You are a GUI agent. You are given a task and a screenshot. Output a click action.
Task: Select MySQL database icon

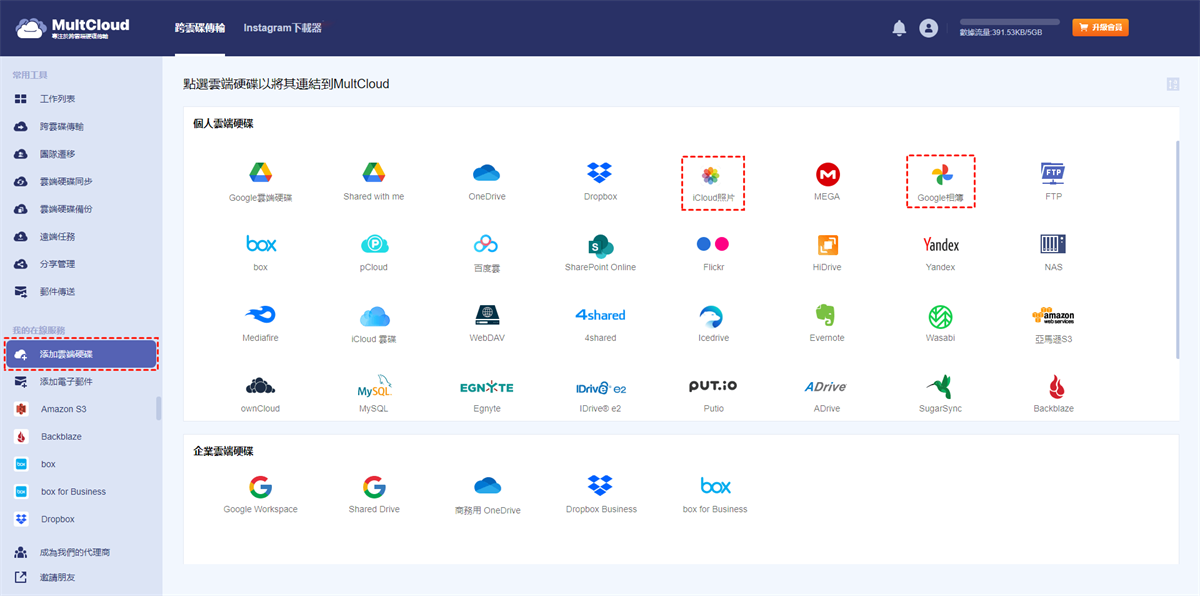(374, 395)
